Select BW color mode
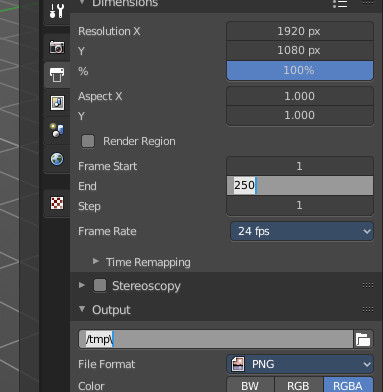The height and width of the screenshot is (392, 383). (250, 385)
